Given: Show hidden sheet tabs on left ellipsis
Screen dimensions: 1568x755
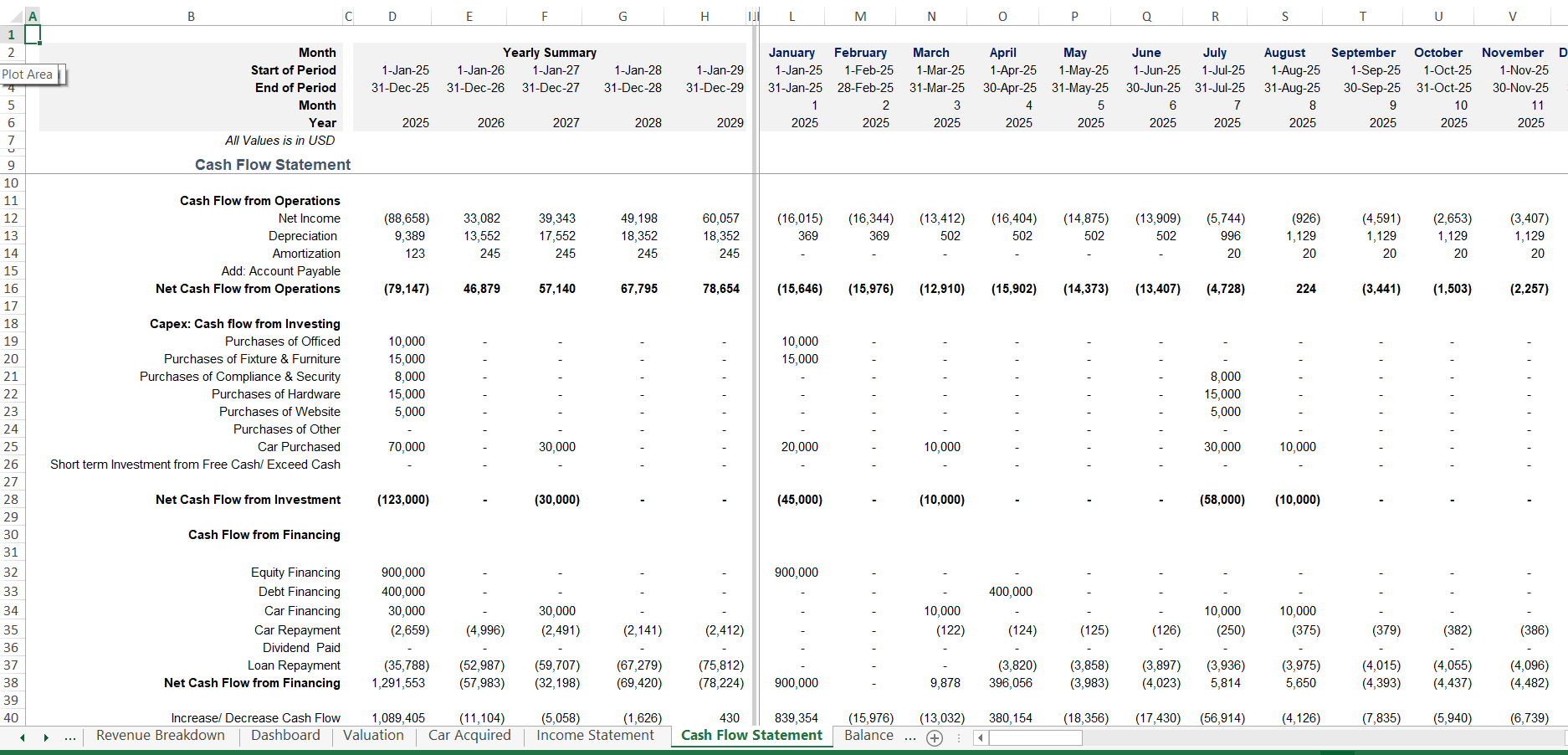Looking at the screenshot, I should [70, 737].
